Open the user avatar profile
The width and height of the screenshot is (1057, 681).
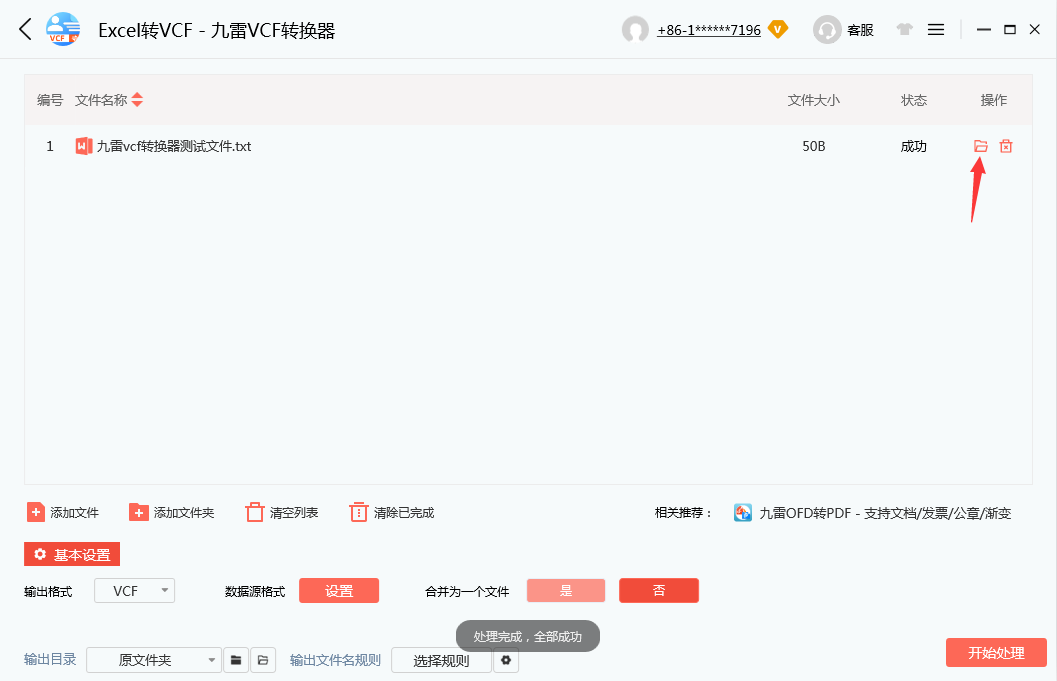pyautogui.click(x=635, y=30)
